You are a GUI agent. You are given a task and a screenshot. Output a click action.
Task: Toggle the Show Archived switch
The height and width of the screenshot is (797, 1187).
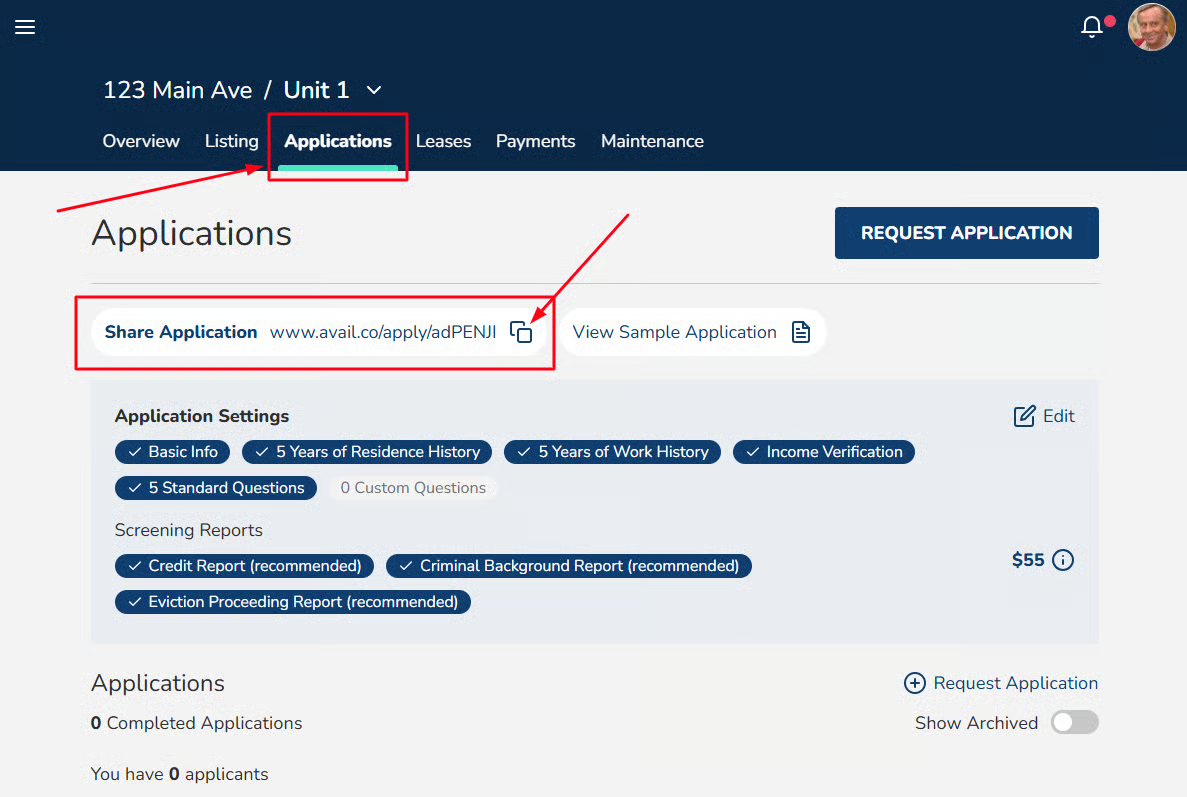(1074, 723)
